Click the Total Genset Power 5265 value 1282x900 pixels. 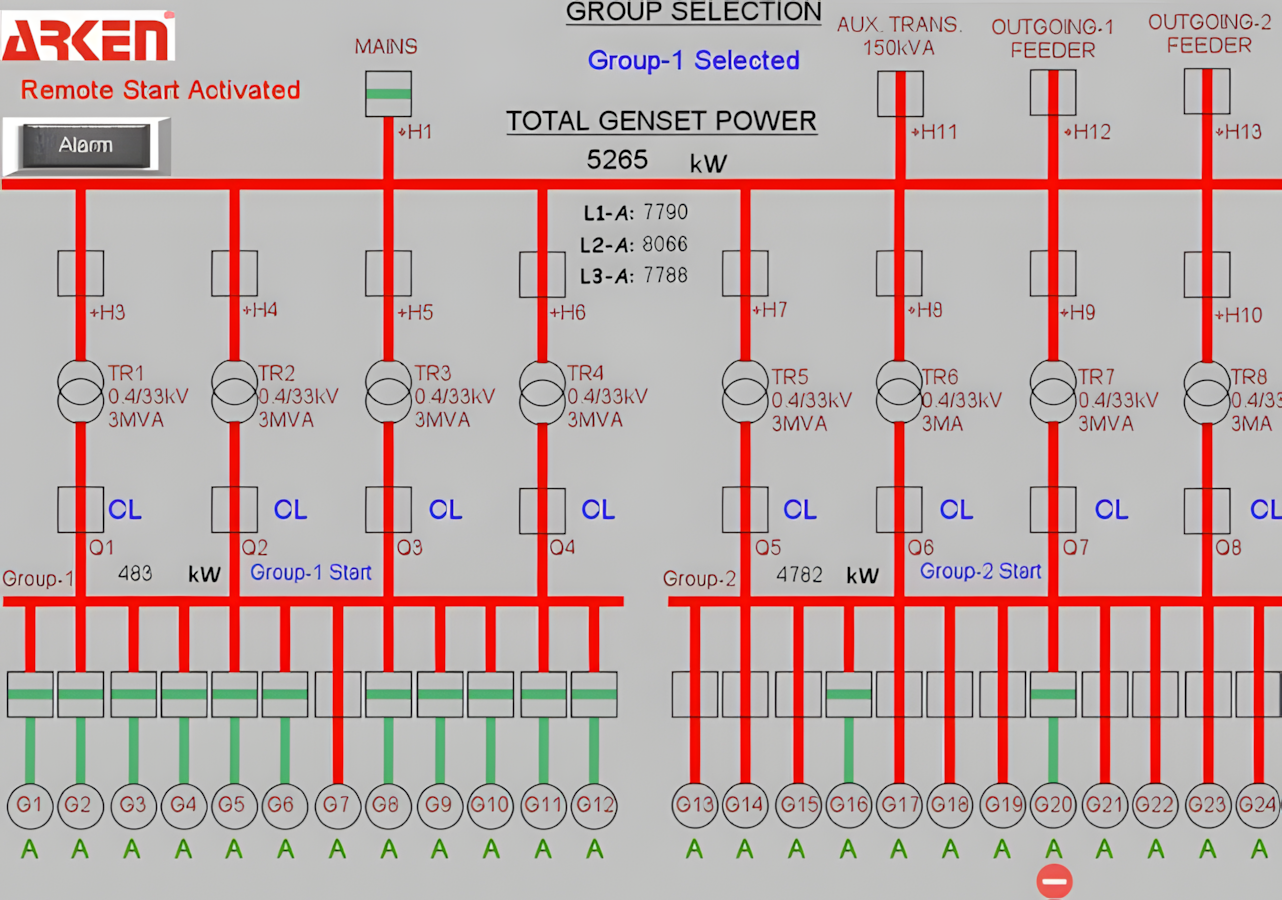click(x=617, y=160)
